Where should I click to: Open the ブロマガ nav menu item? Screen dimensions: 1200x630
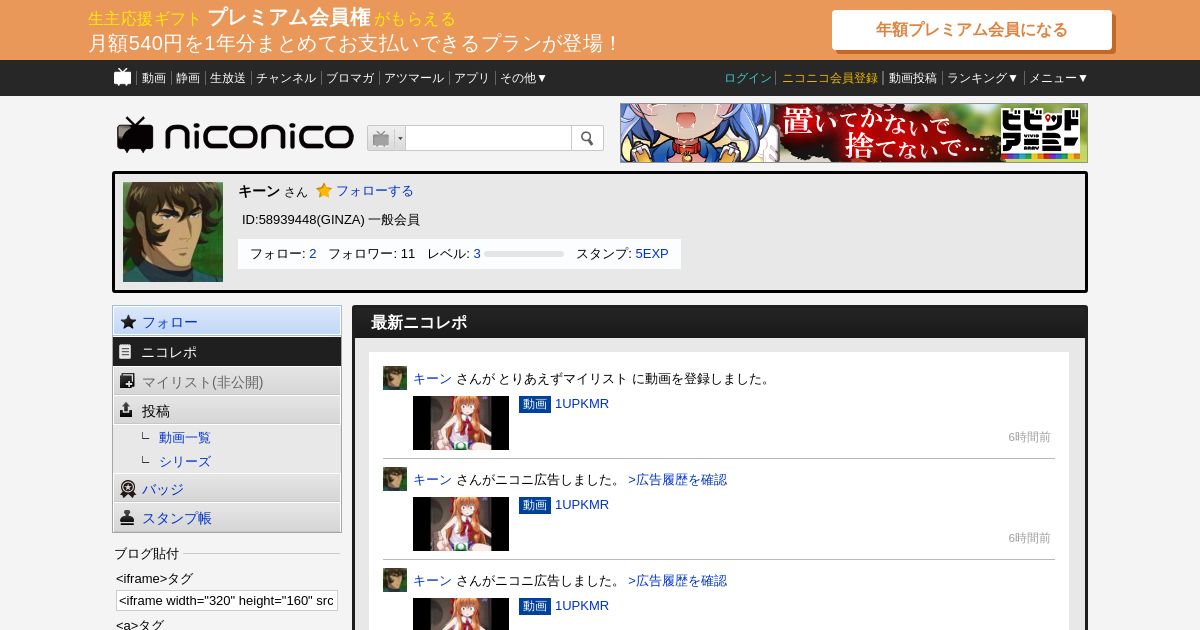[x=350, y=78]
